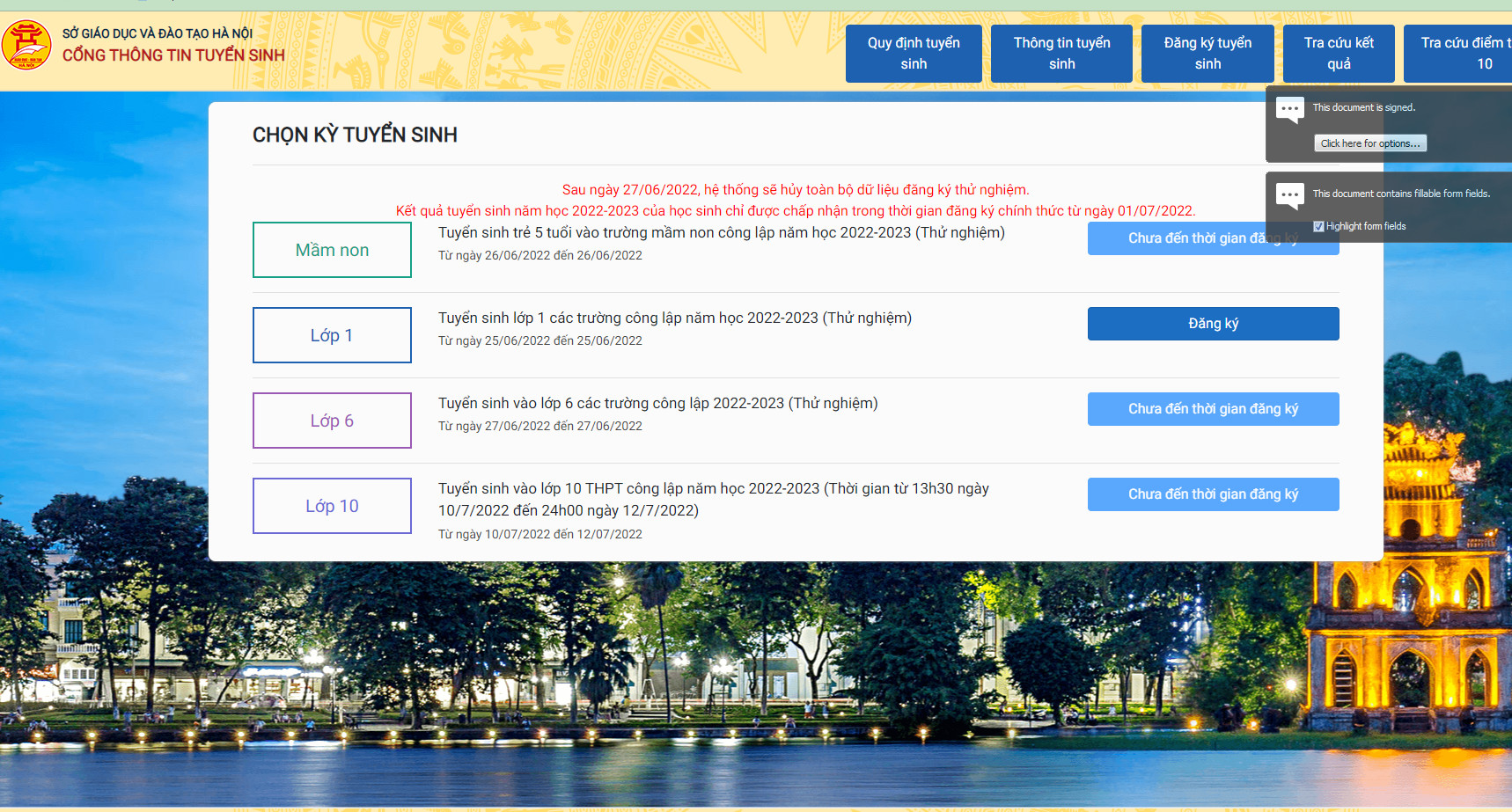This screenshot has height=812, width=1512.
Task: Open 'Tra cứu điểm 10' navigation item
Action: (1461, 54)
